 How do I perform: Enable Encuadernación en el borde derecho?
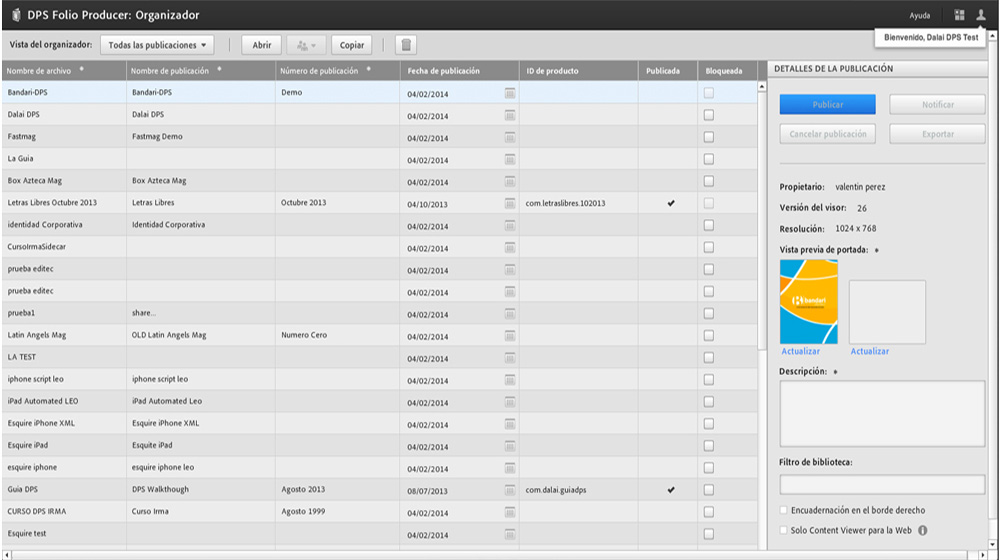785,511
